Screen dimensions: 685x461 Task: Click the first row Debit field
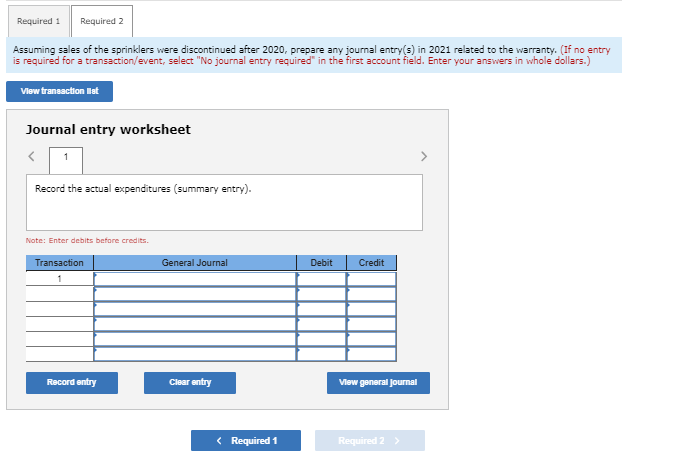322,279
